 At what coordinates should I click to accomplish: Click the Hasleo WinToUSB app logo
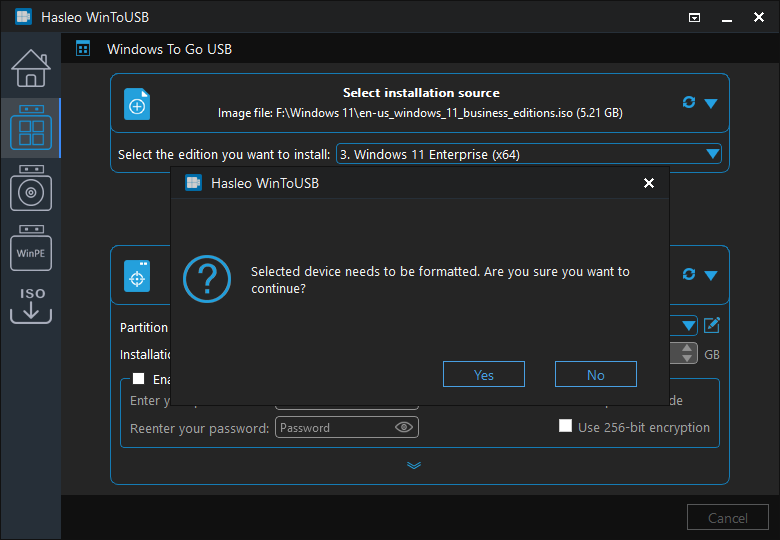[23, 16]
